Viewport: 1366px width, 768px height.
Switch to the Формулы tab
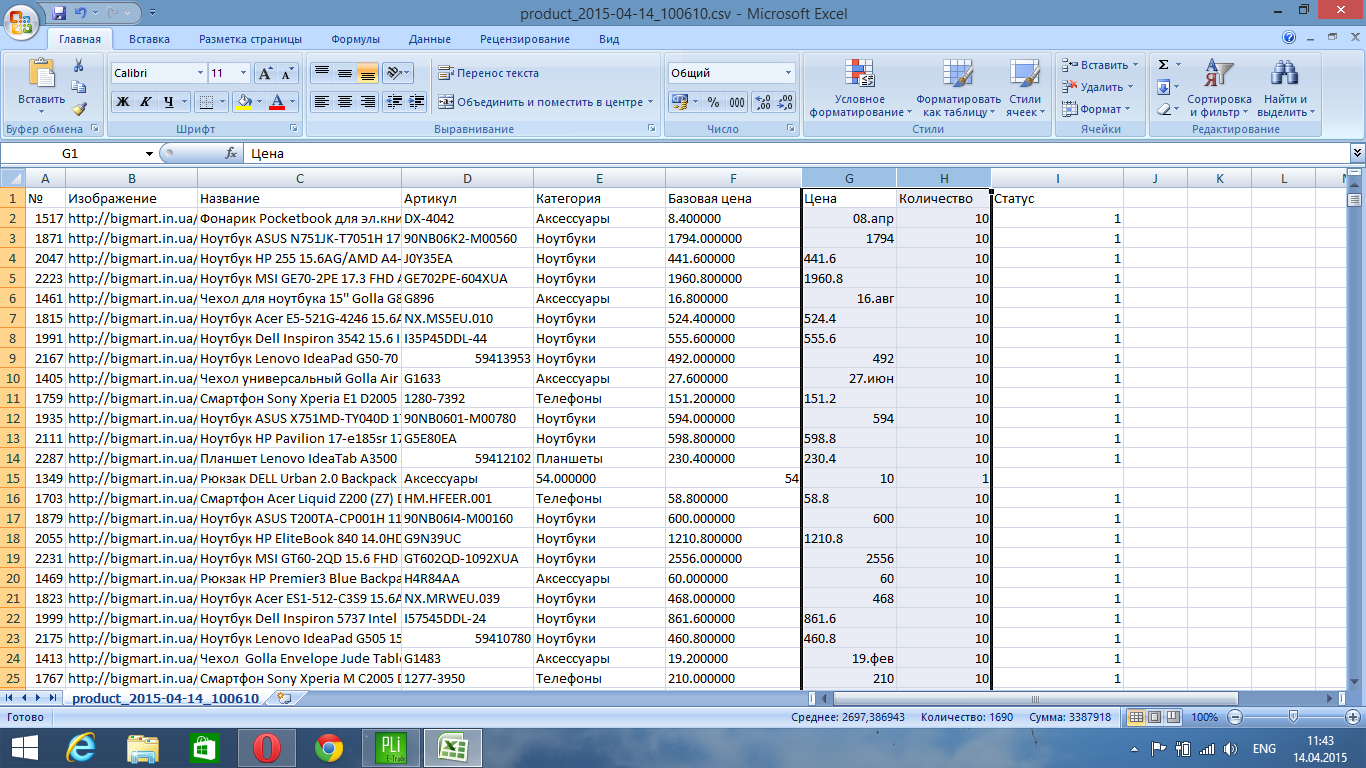[x=355, y=39]
